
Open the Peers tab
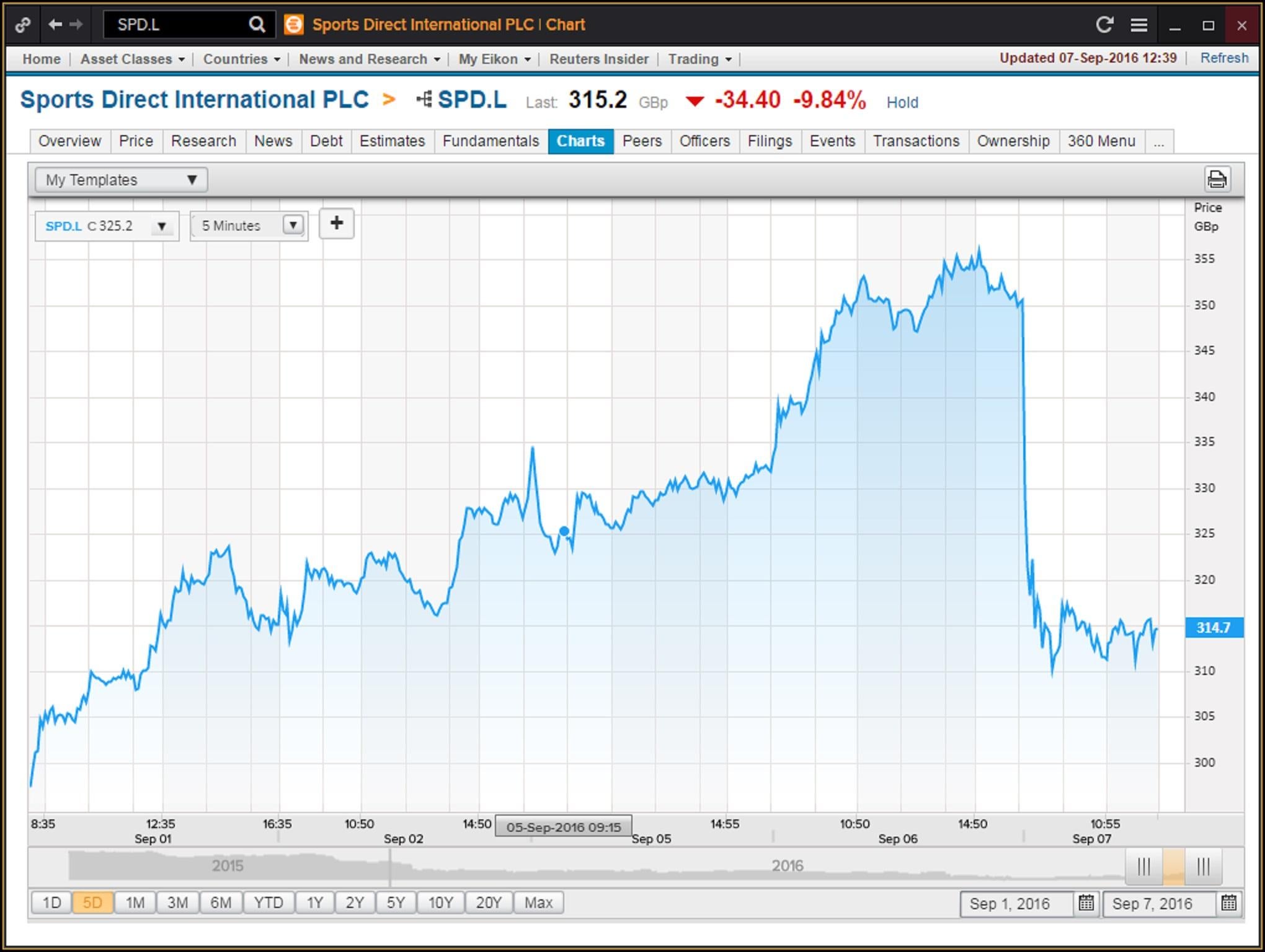pos(642,141)
